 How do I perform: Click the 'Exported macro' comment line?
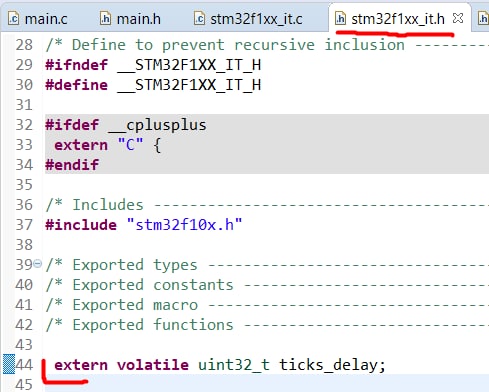135,305
